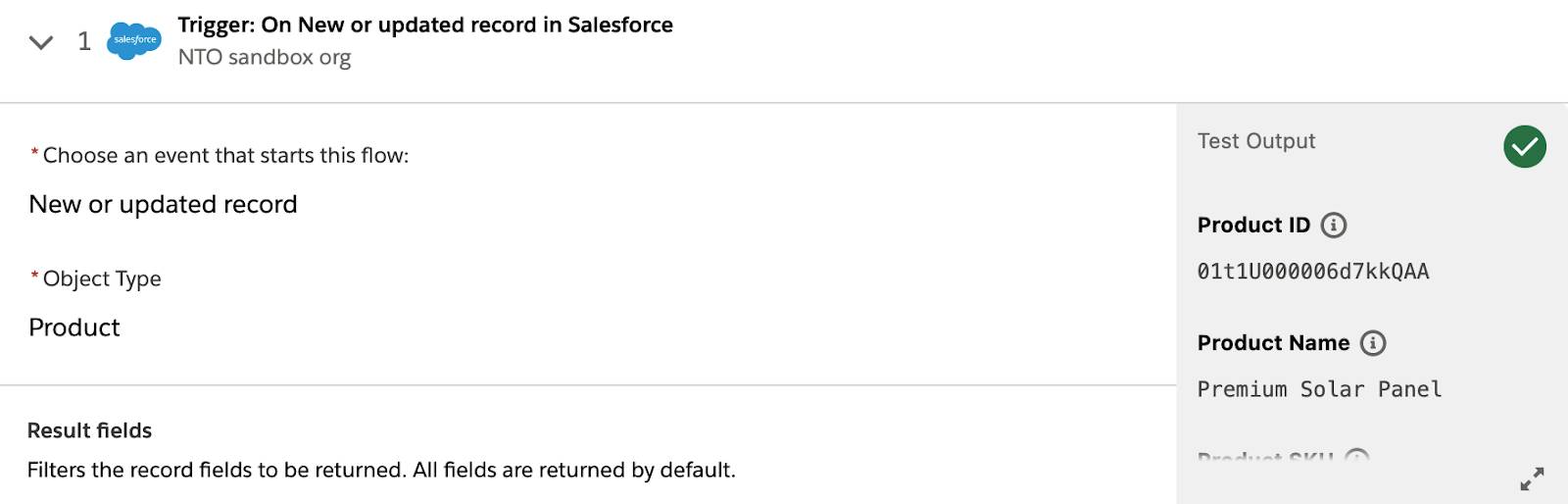Click the Result fields section heading

[90, 430]
